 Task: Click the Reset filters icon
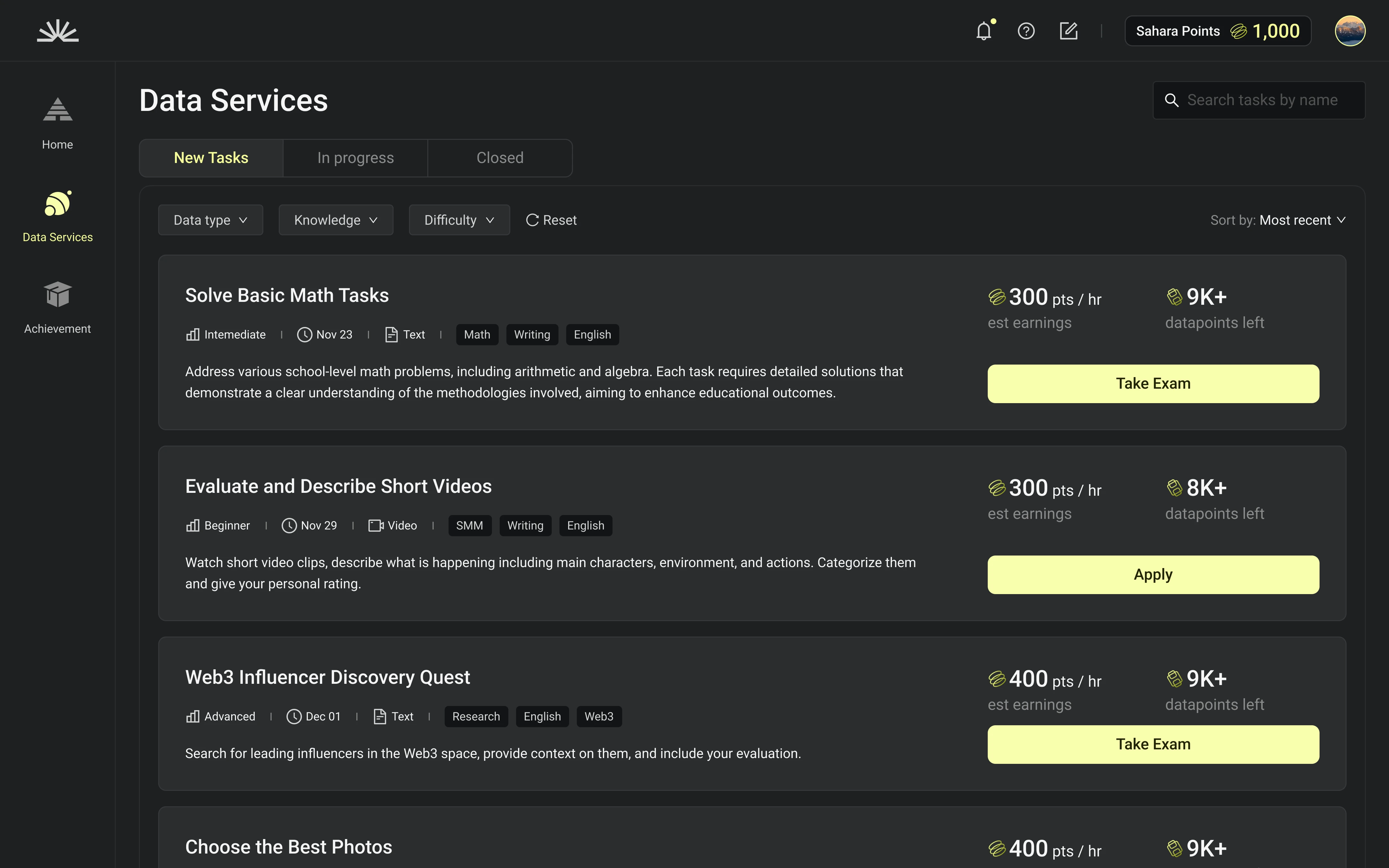click(x=532, y=221)
